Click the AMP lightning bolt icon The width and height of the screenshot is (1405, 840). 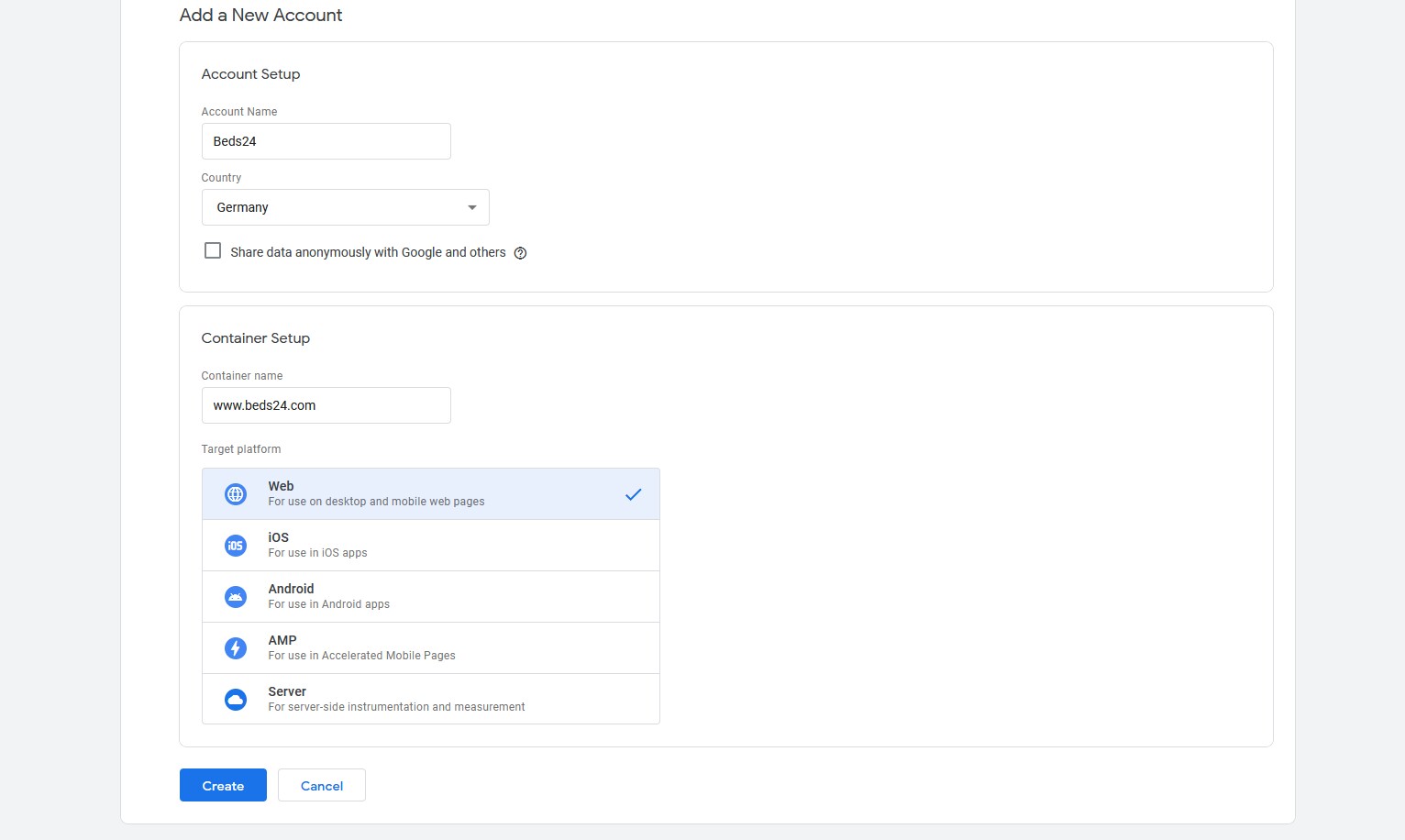click(236, 648)
